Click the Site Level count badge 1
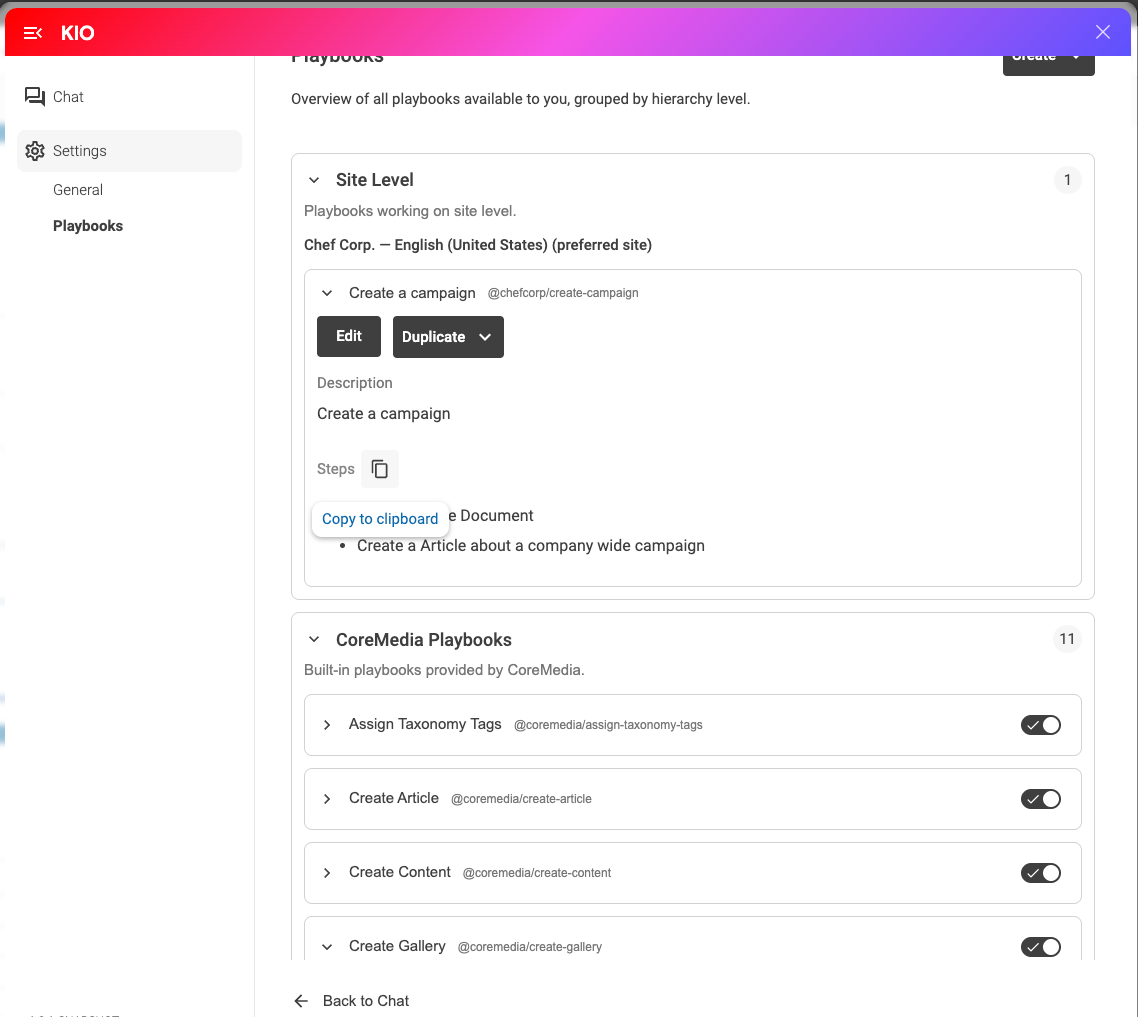The width and height of the screenshot is (1138, 1017). [1067, 180]
